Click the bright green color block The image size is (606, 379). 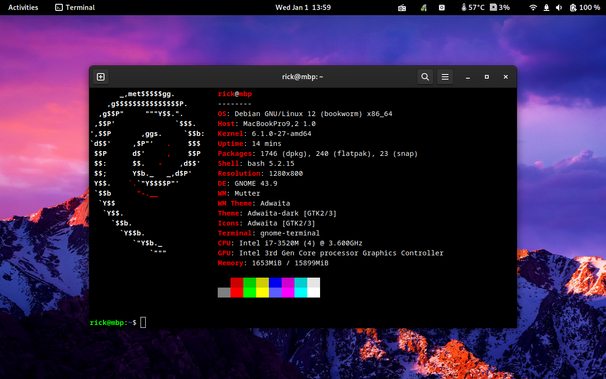click(250, 292)
